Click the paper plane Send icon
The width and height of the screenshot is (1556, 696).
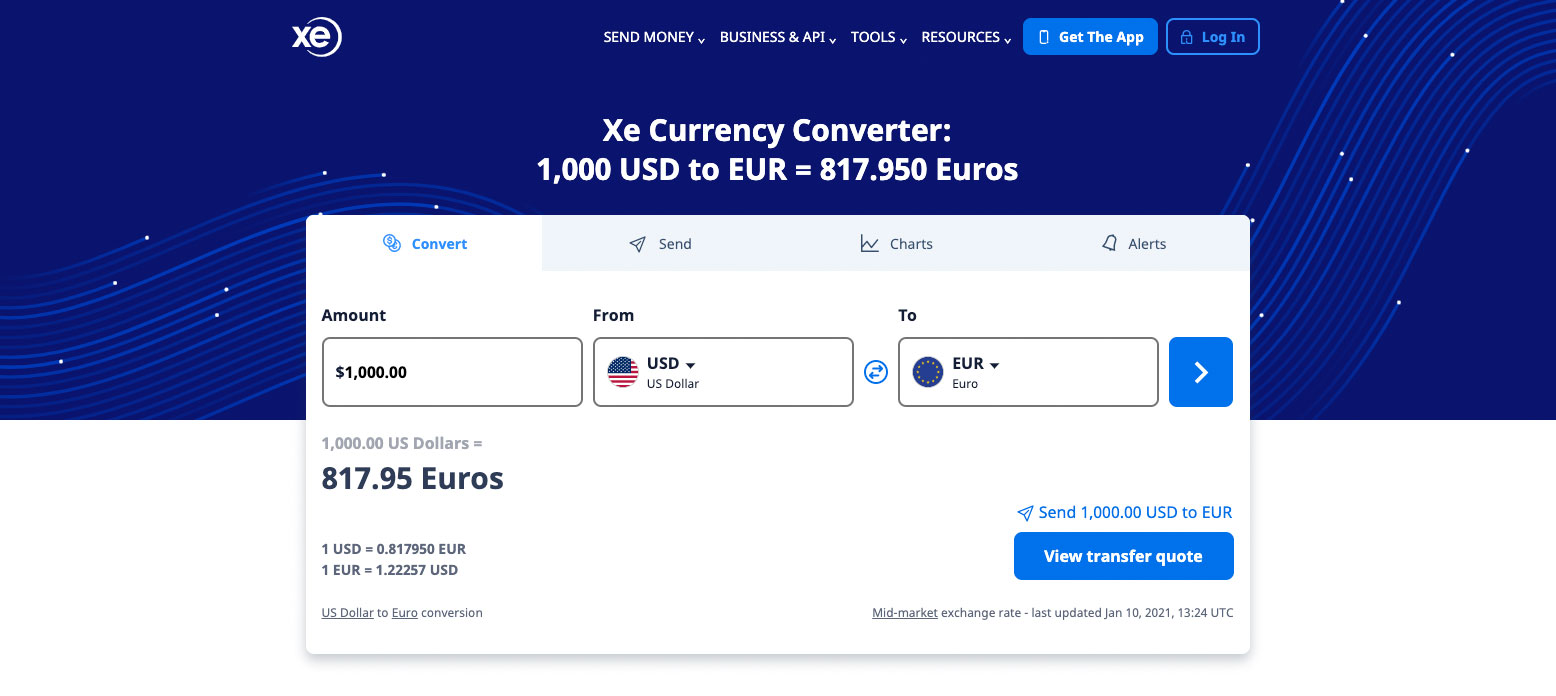coord(637,244)
